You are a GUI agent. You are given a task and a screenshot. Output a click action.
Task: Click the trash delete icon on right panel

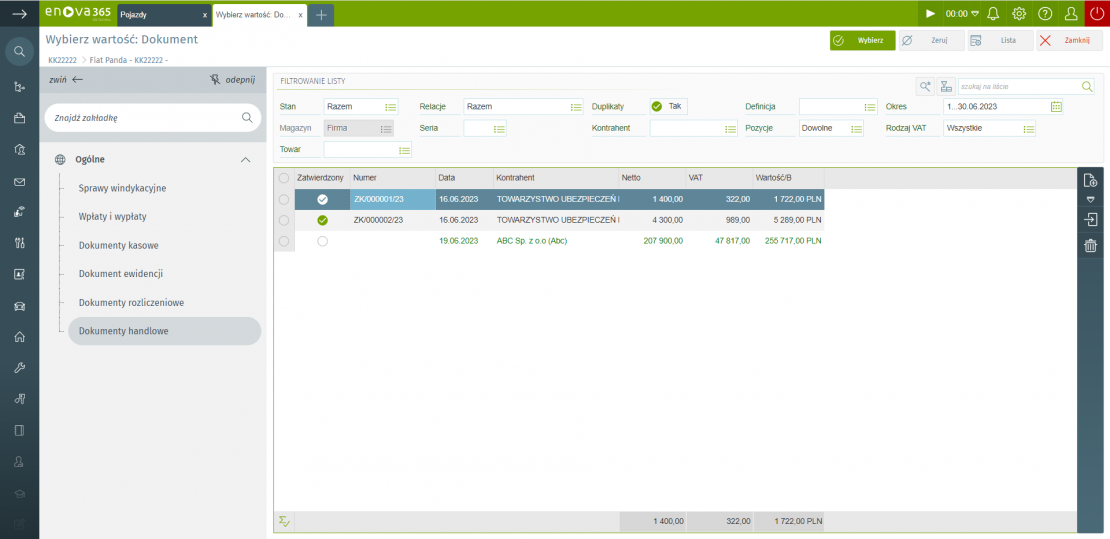[x=1091, y=246]
